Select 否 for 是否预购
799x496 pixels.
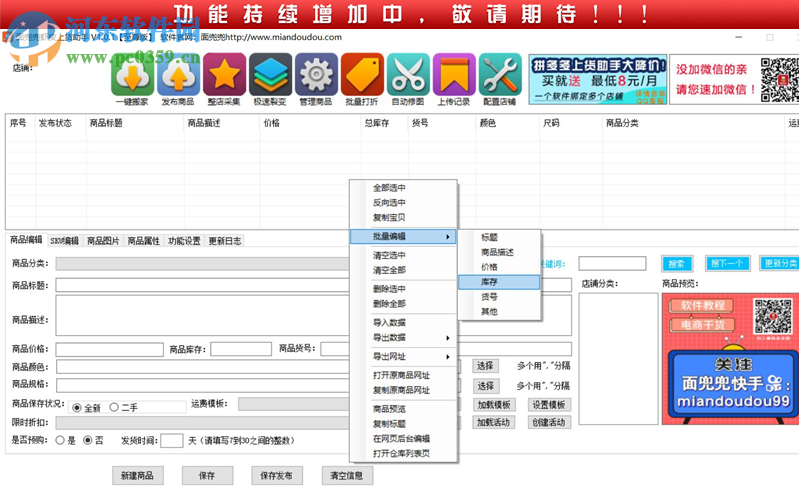pos(88,440)
